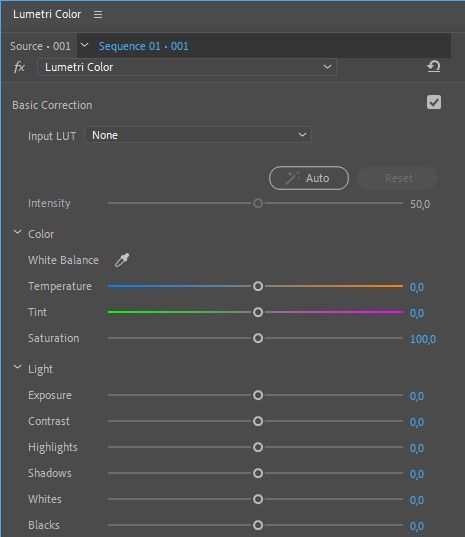Viewport: 465px width, 537px height.
Task: Click the Input LUT label
Action: 52,136
